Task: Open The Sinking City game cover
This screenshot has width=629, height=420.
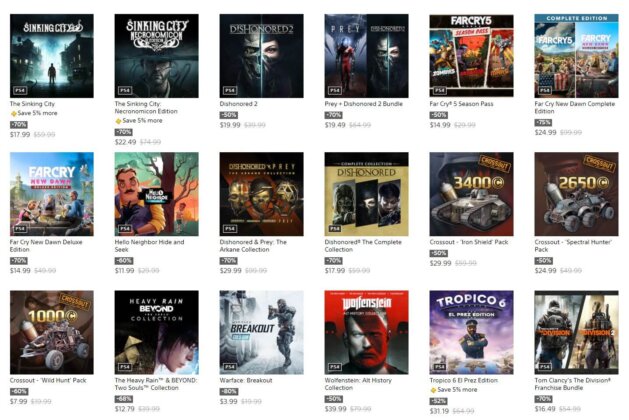Action: [x=52, y=56]
